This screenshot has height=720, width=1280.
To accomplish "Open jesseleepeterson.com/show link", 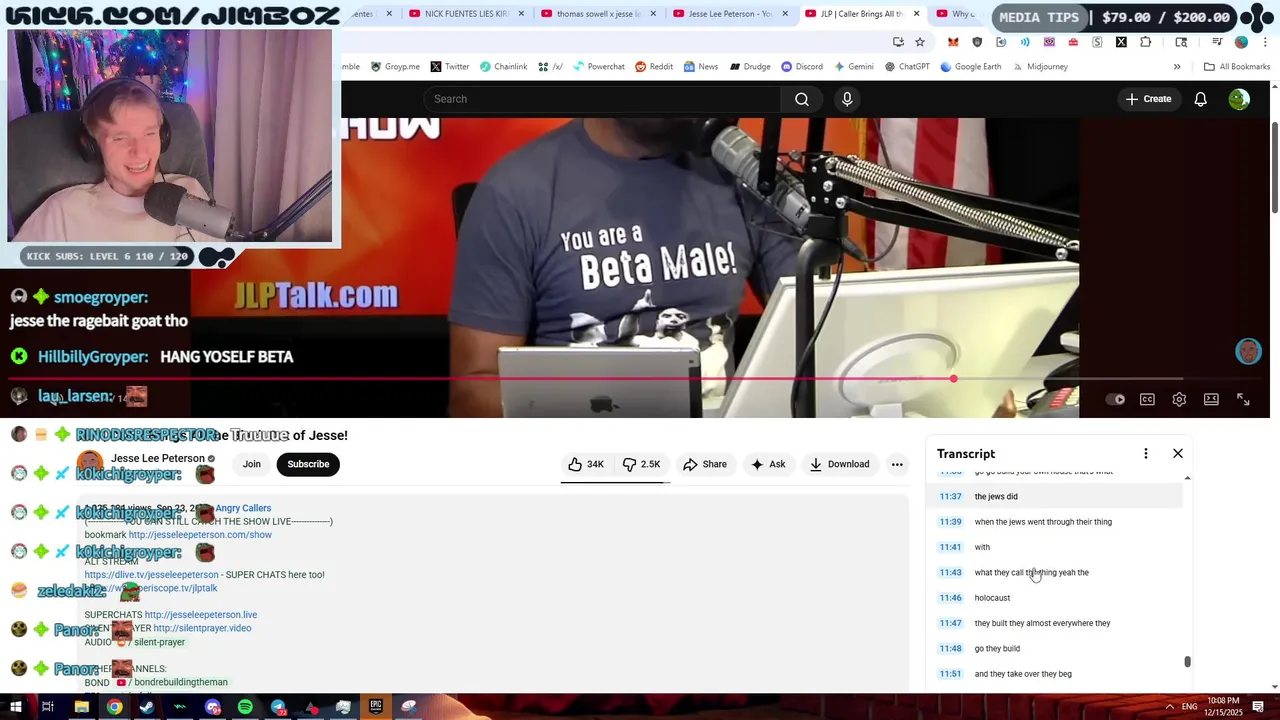I will [200, 535].
